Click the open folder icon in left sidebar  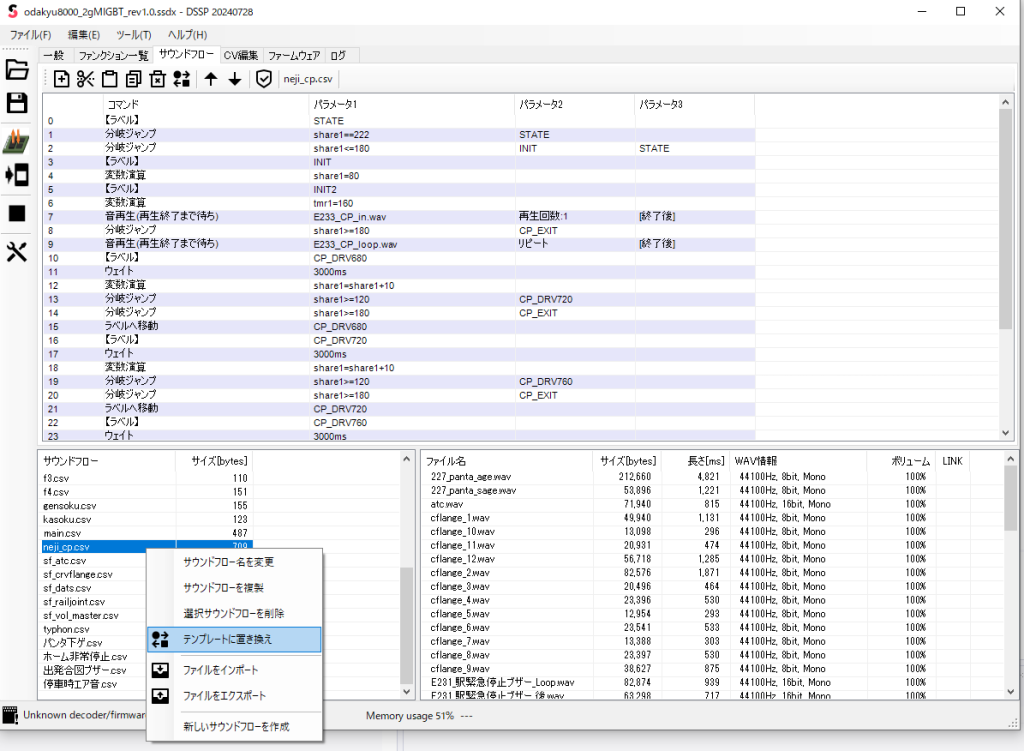[x=17, y=70]
